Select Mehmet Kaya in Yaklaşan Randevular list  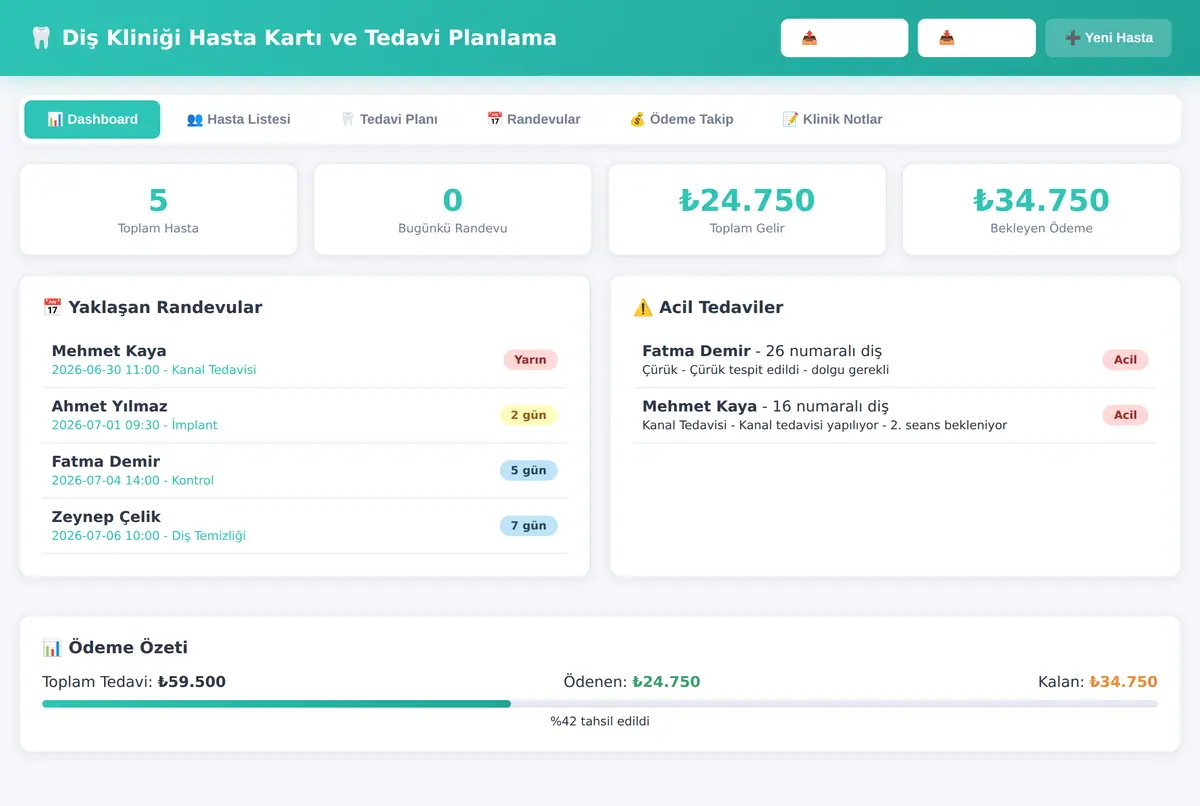(x=109, y=351)
